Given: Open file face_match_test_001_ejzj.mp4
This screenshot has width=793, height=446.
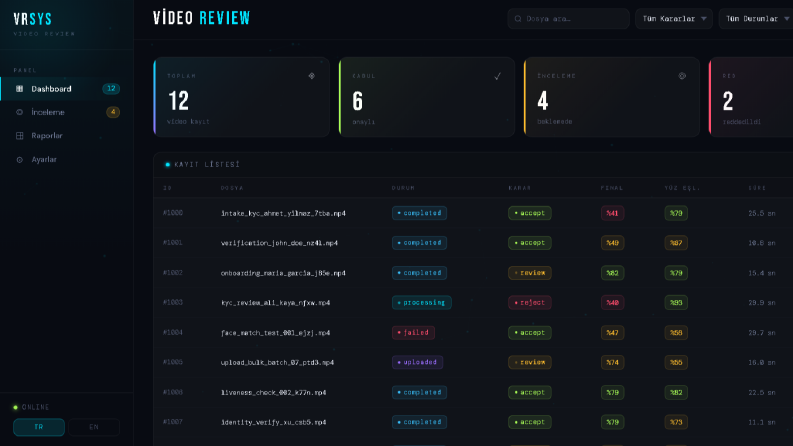Looking at the screenshot, I should coord(276,333).
